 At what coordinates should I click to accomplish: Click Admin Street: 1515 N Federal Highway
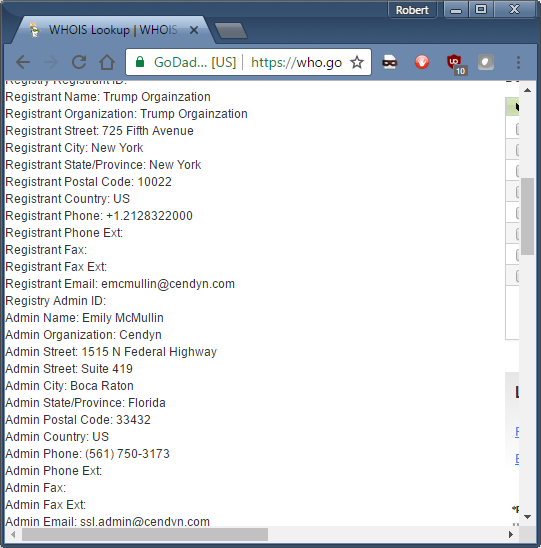pyautogui.click(x=111, y=352)
